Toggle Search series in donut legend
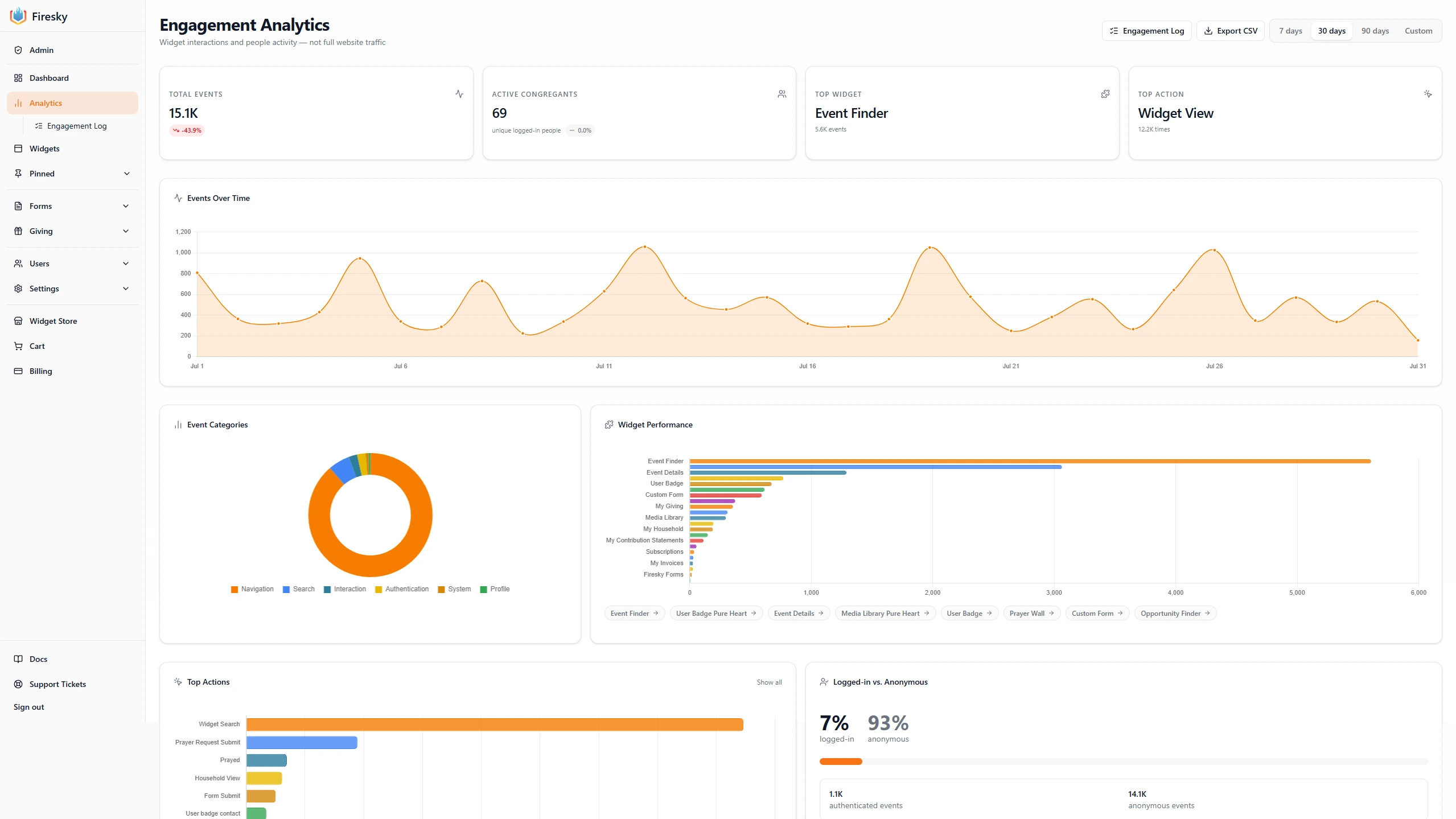 299,589
